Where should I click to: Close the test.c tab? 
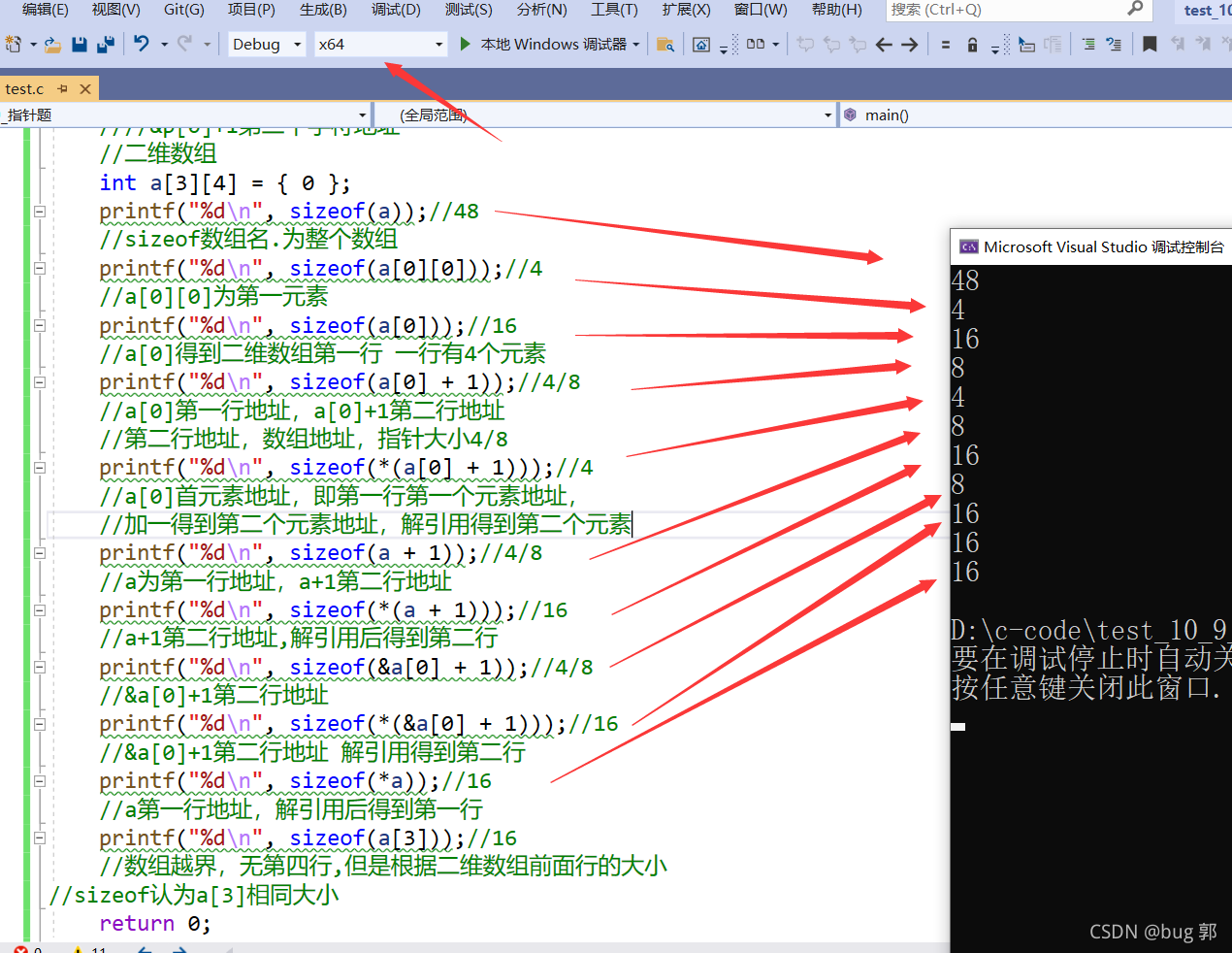coord(85,88)
